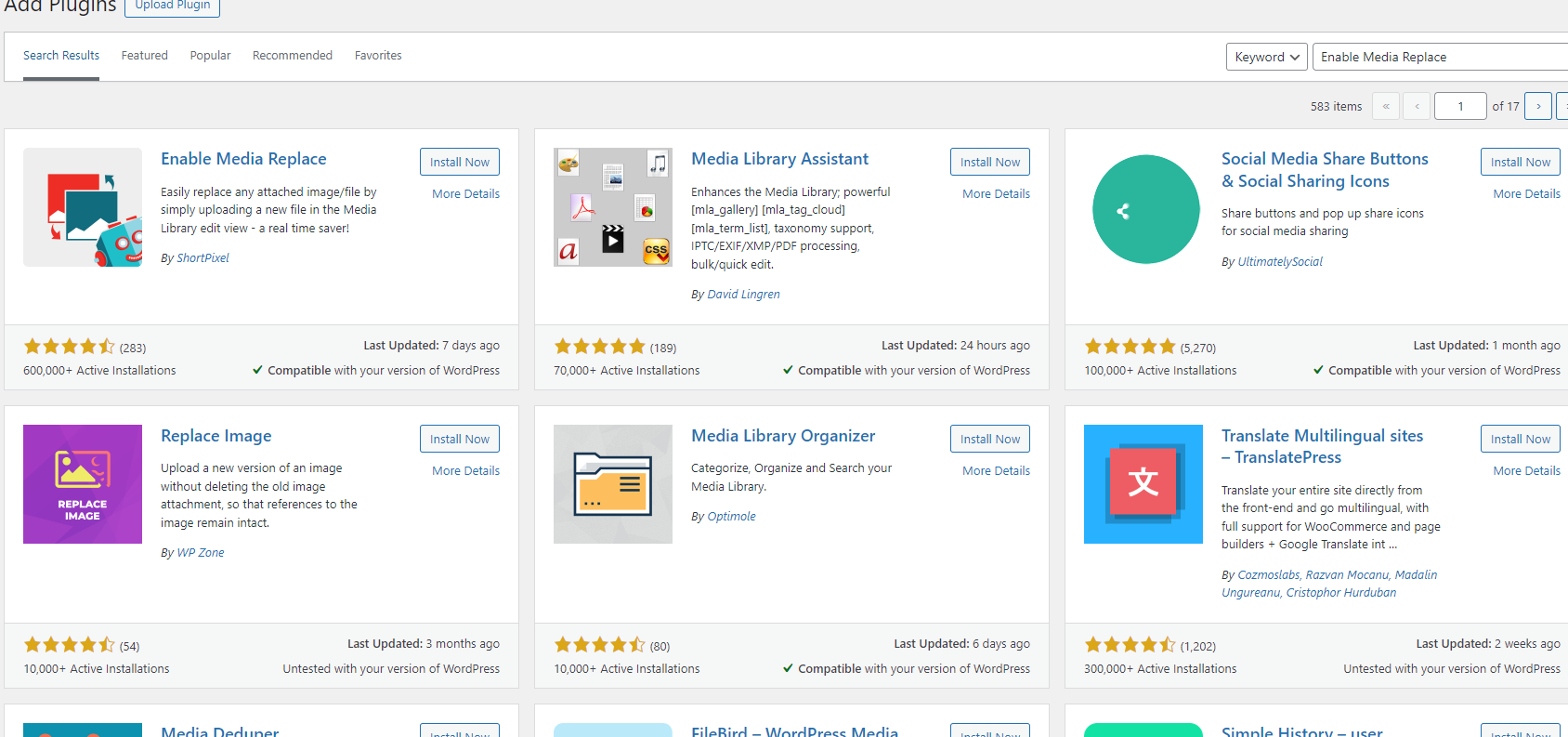This screenshot has width=1568, height=737.
Task: Click "Last Updated: 3 months ago" text
Action: 424,643
